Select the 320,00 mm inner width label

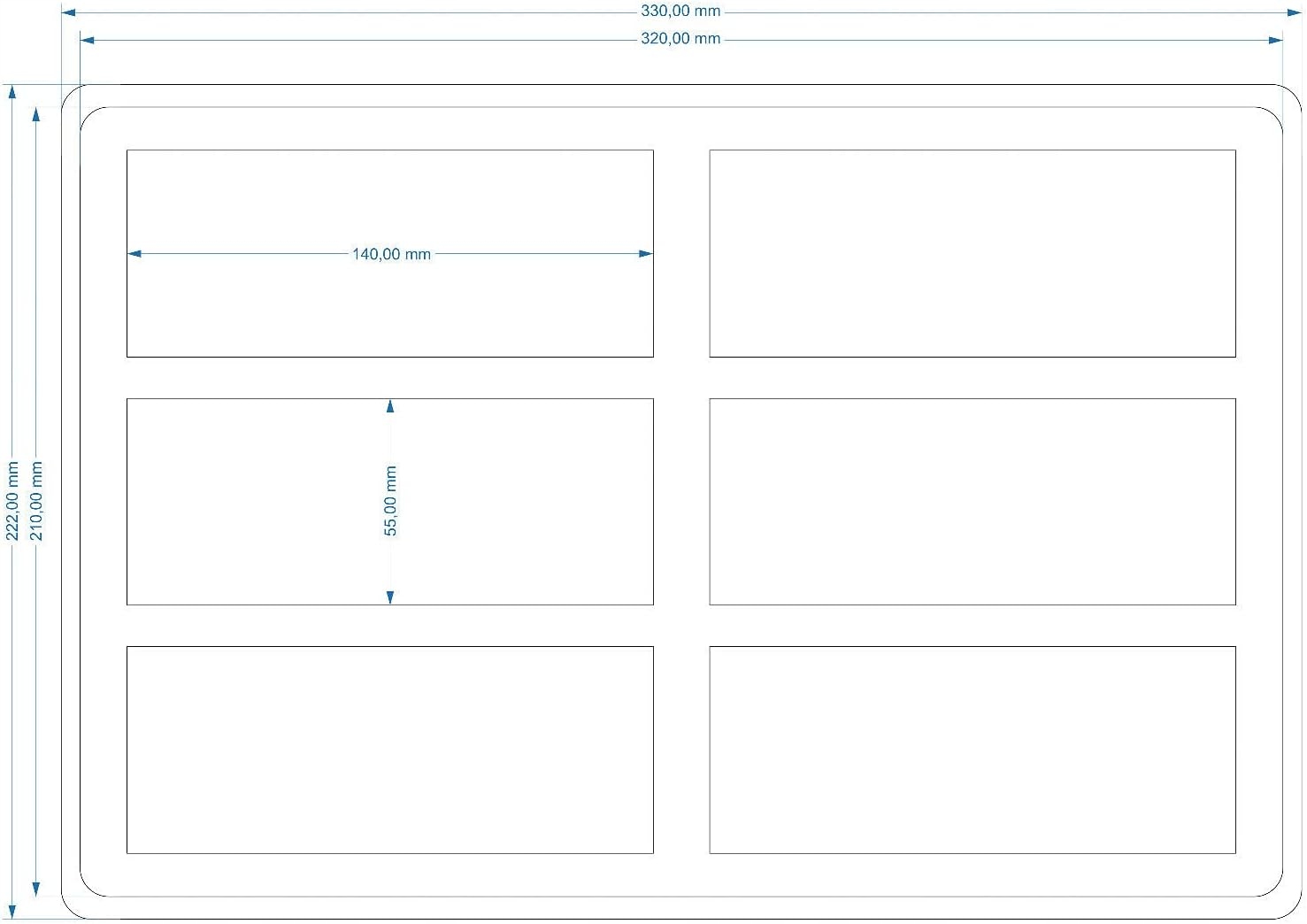[x=680, y=38]
